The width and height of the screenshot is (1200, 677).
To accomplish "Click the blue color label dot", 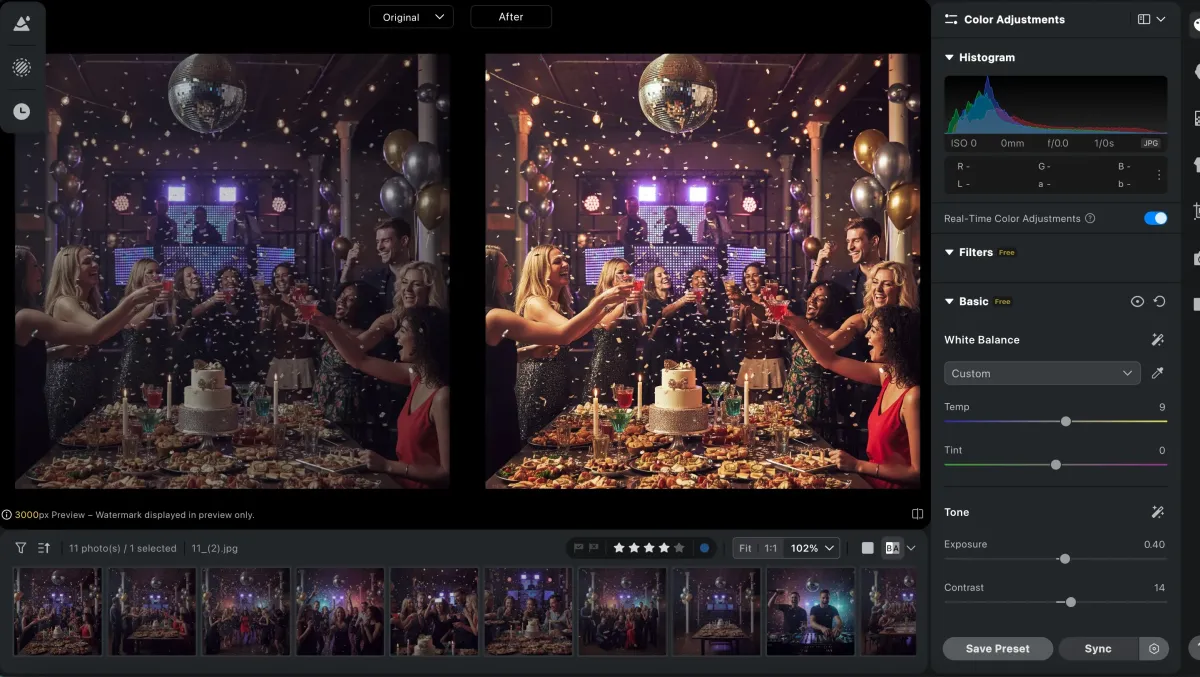I will tap(705, 548).
